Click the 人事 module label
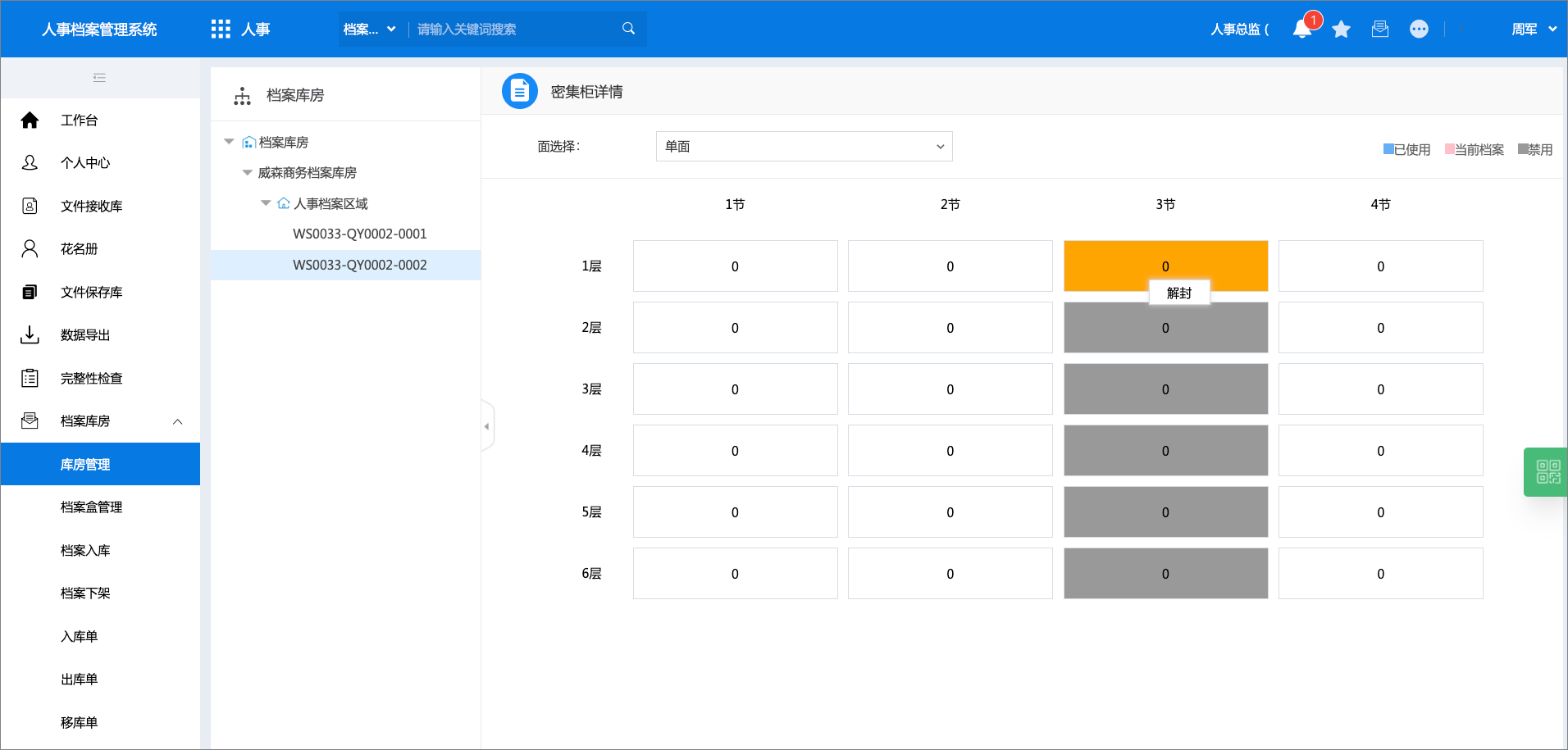Viewport: 1568px width, 750px height. click(x=256, y=30)
